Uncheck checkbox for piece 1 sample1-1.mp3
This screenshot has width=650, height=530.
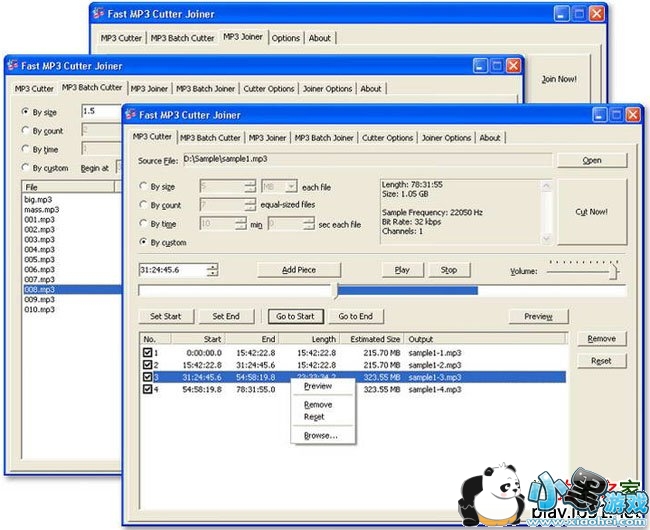[x=147, y=353]
